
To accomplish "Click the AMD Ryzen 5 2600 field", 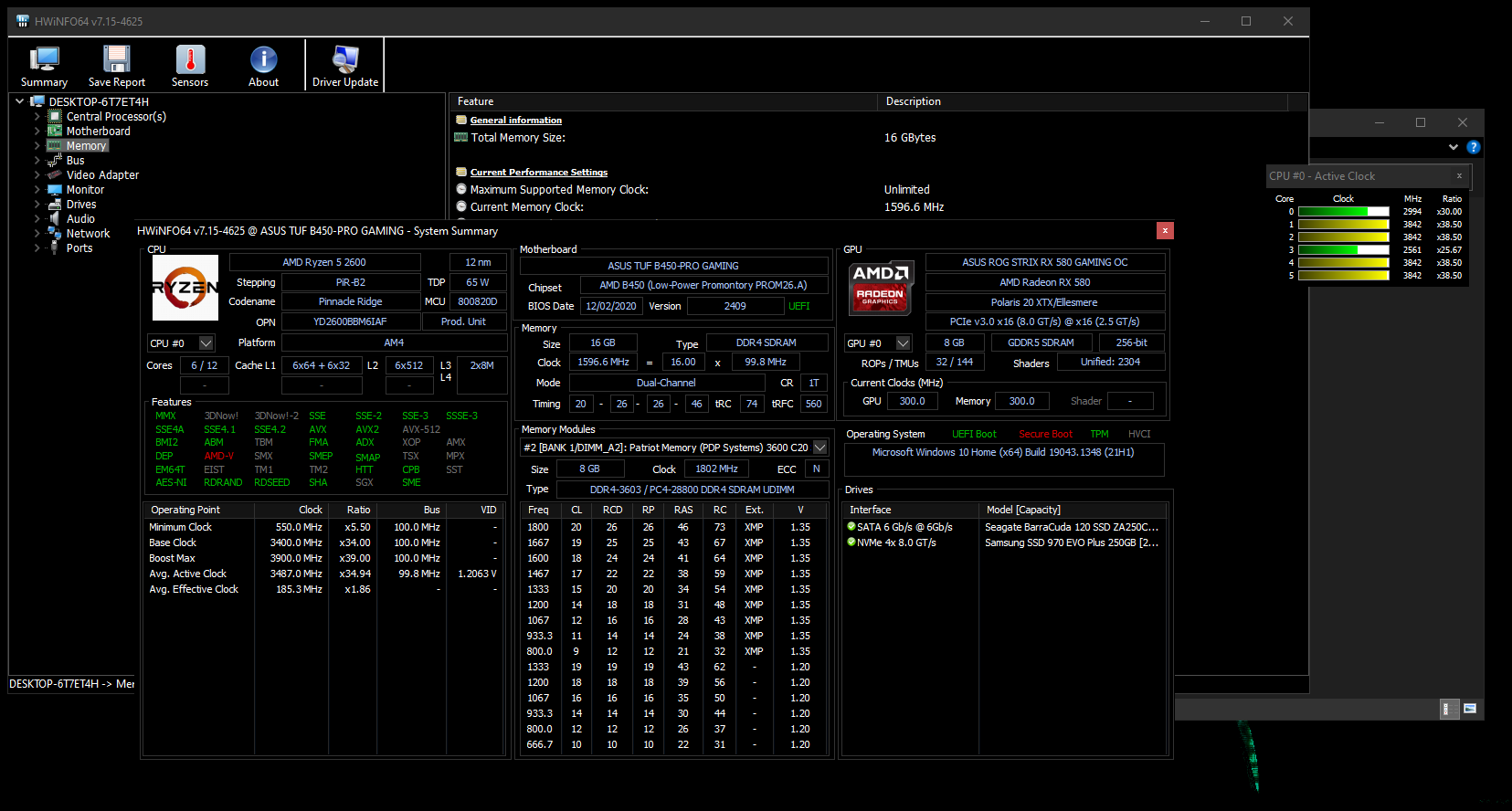I will click(x=324, y=262).
